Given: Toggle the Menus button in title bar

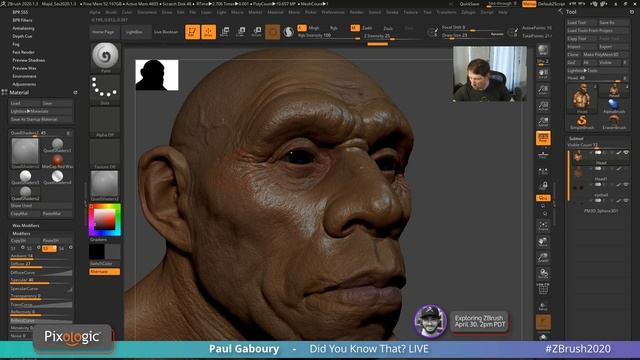Looking at the screenshot, I should (529, 4).
